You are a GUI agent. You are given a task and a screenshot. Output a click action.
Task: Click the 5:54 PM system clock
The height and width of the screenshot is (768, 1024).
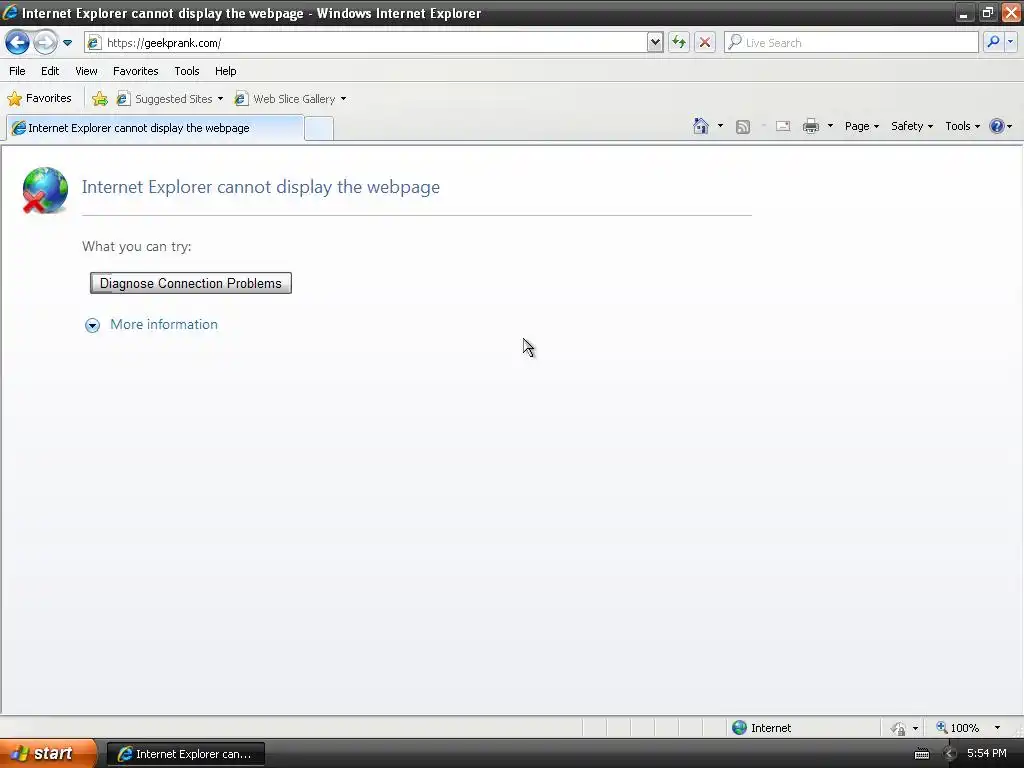coord(987,753)
